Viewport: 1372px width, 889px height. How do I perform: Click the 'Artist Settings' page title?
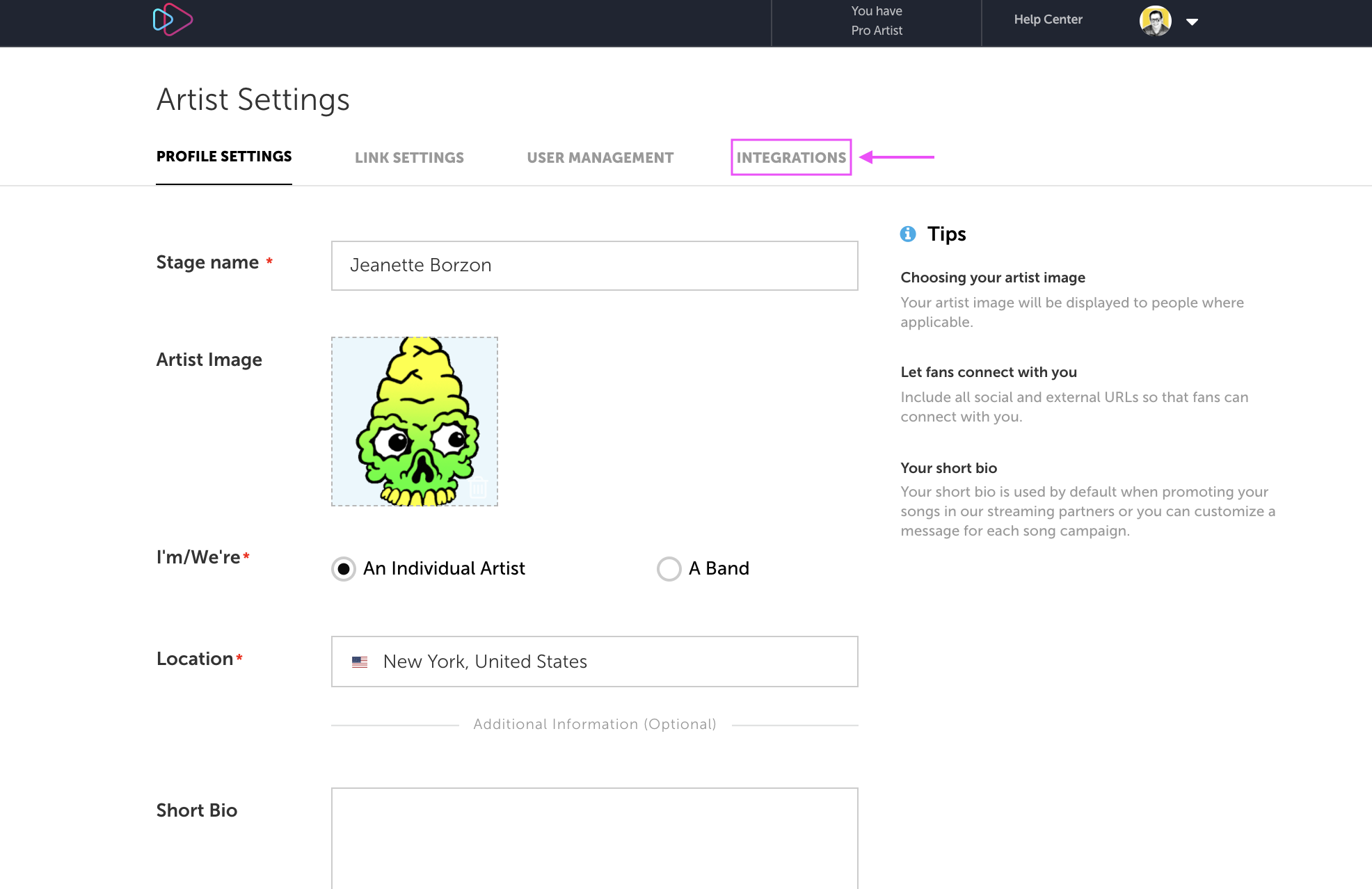(x=253, y=99)
